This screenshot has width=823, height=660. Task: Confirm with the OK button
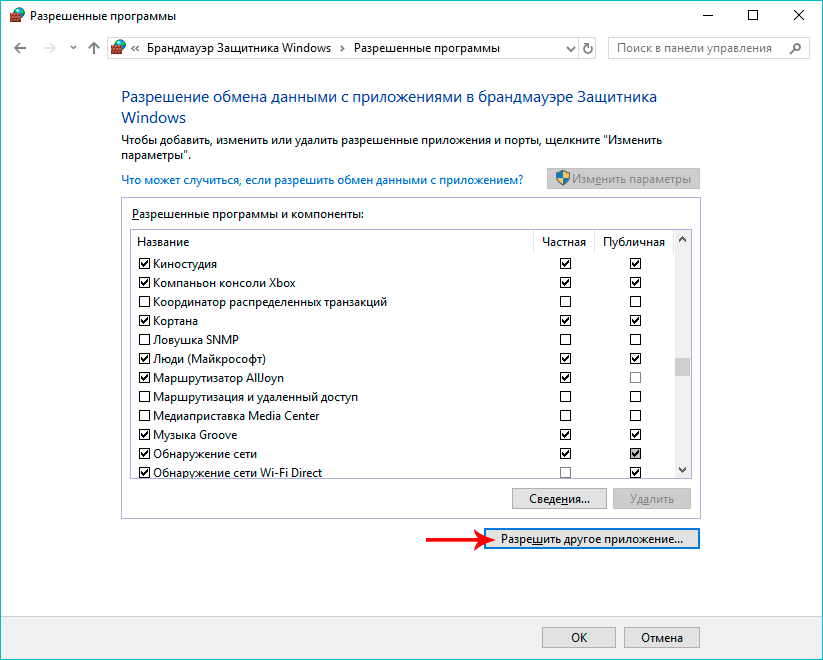click(x=578, y=637)
